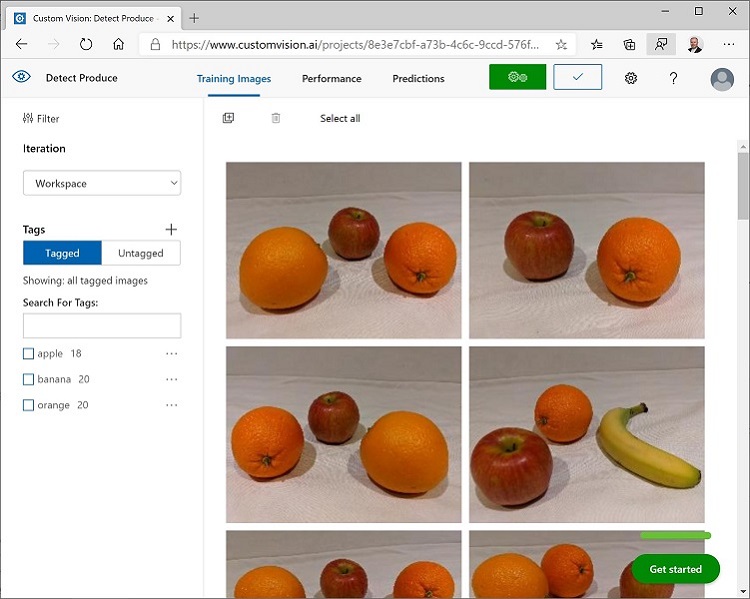Open the account avatar menu
This screenshot has width=750, height=599.
pos(722,79)
